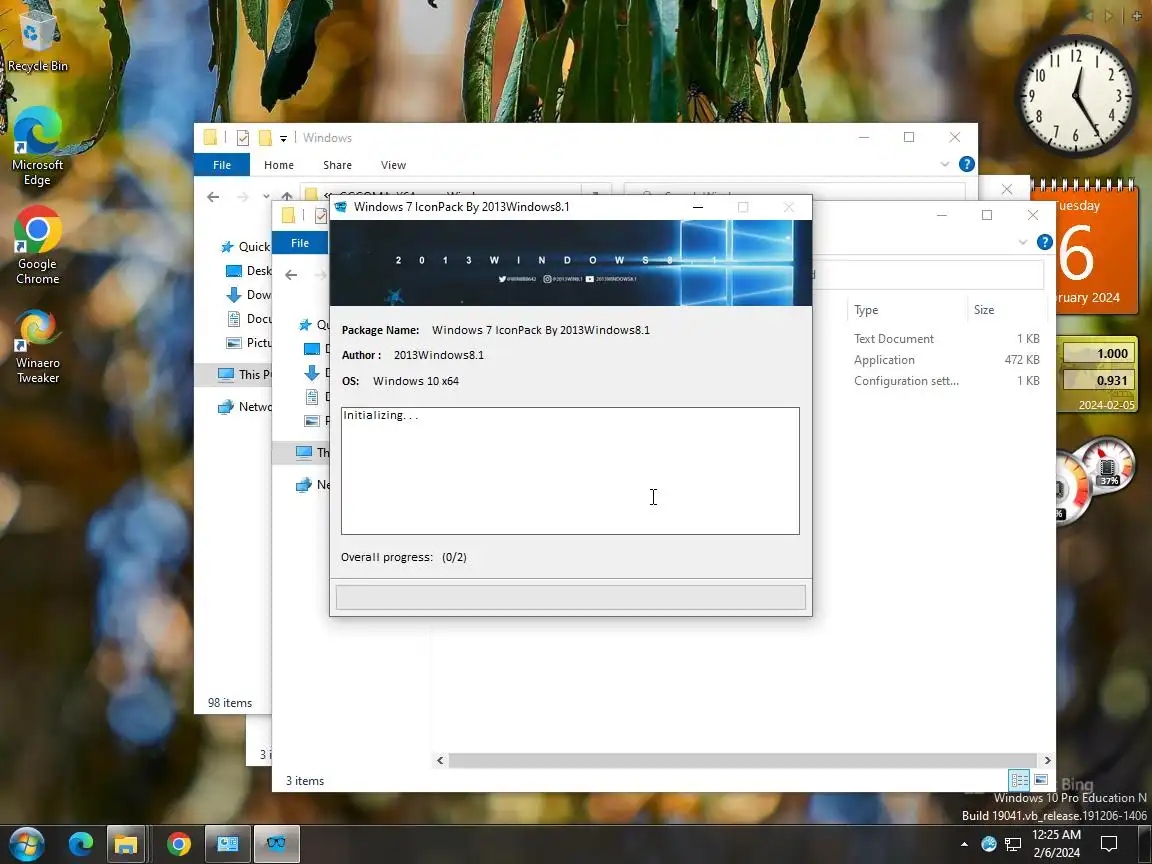The height and width of the screenshot is (864, 1152).
Task: Open Chrome from the taskbar
Action: click(178, 844)
